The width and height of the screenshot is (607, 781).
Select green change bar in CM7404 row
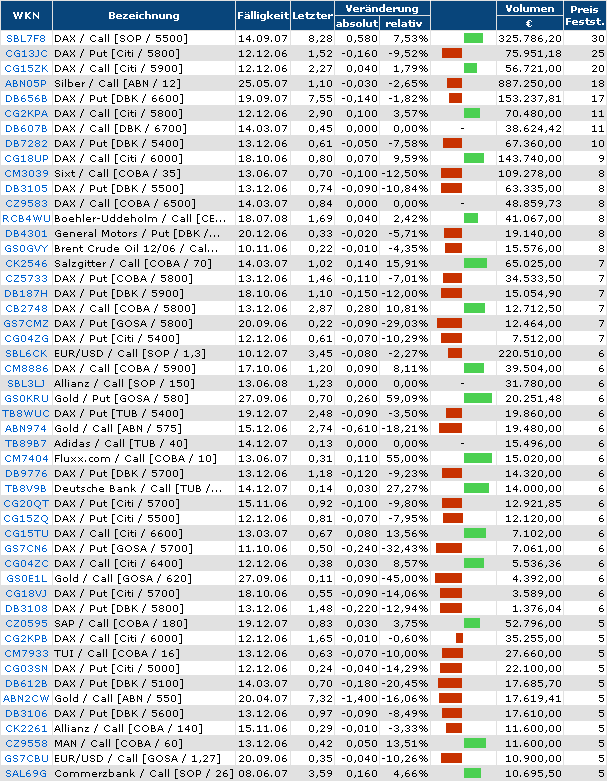point(478,458)
